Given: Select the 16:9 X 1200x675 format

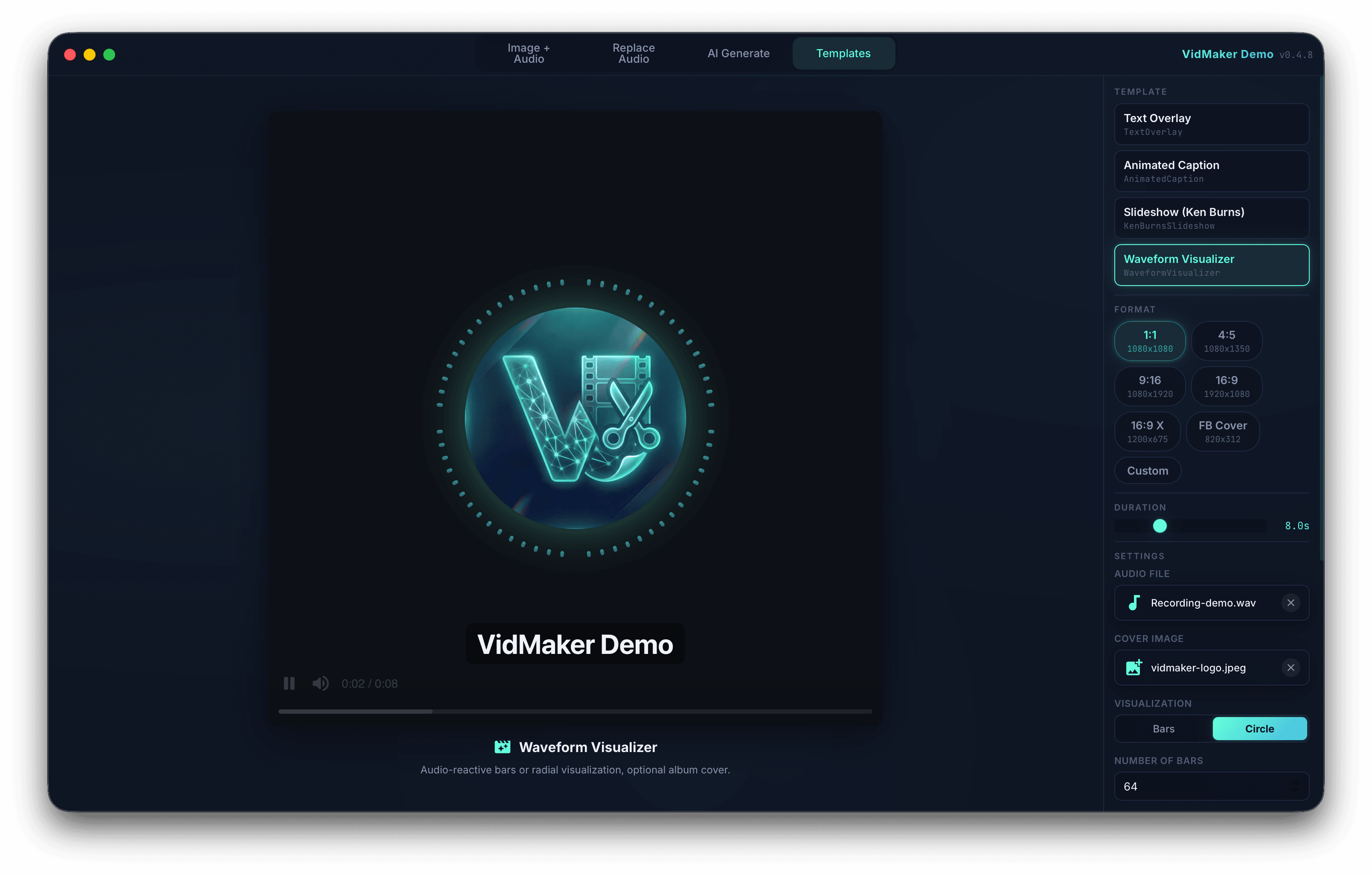Looking at the screenshot, I should (x=1147, y=432).
